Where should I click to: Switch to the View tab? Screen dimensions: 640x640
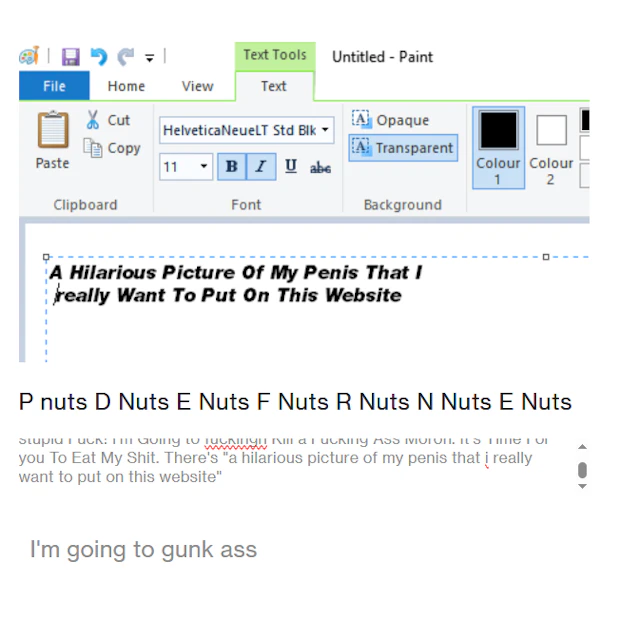[x=198, y=86]
